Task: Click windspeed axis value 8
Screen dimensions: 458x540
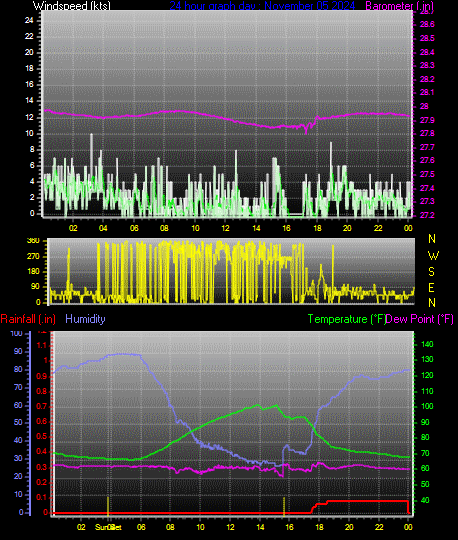Action: (32, 149)
